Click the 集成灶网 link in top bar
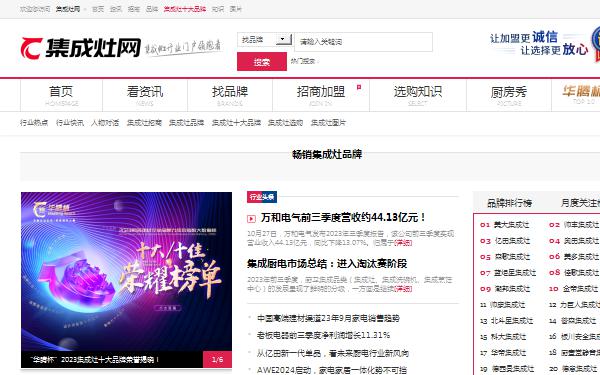This screenshot has height=375, width=600. 68,9
